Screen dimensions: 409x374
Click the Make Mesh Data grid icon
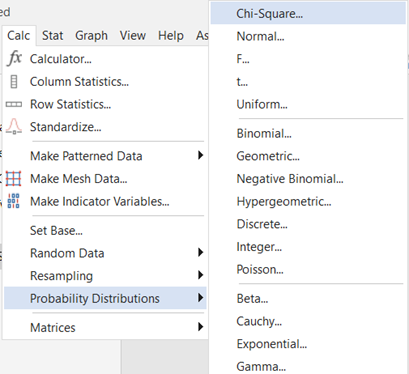point(14,179)
